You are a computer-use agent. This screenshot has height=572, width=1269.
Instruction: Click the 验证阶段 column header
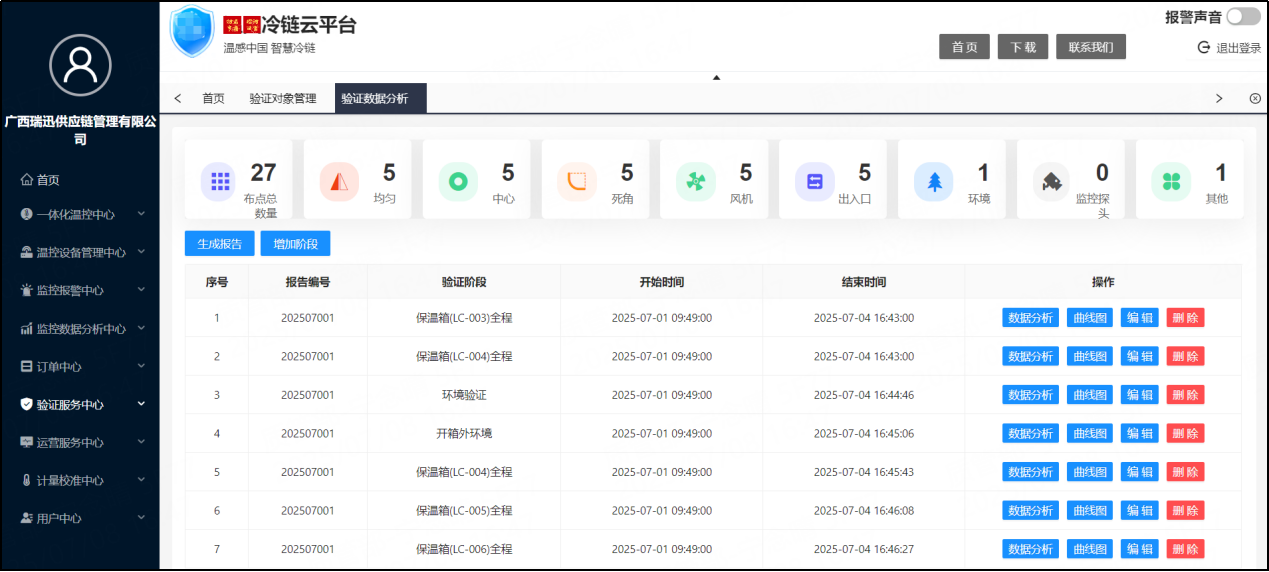click(464, 282)
